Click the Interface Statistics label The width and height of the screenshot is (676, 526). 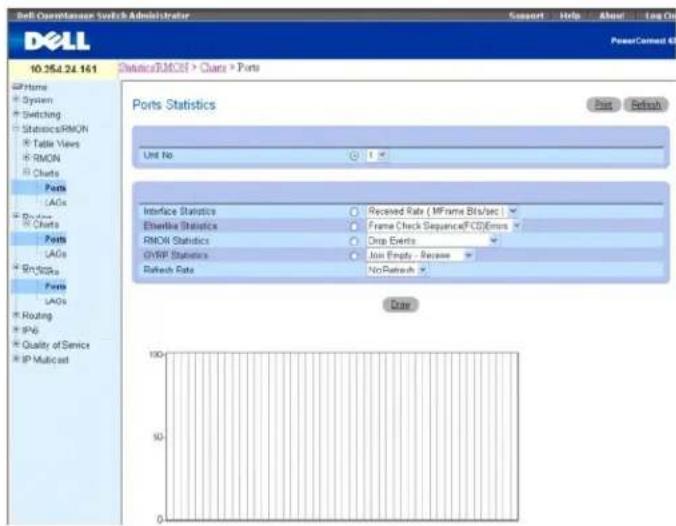coord(179,211)
